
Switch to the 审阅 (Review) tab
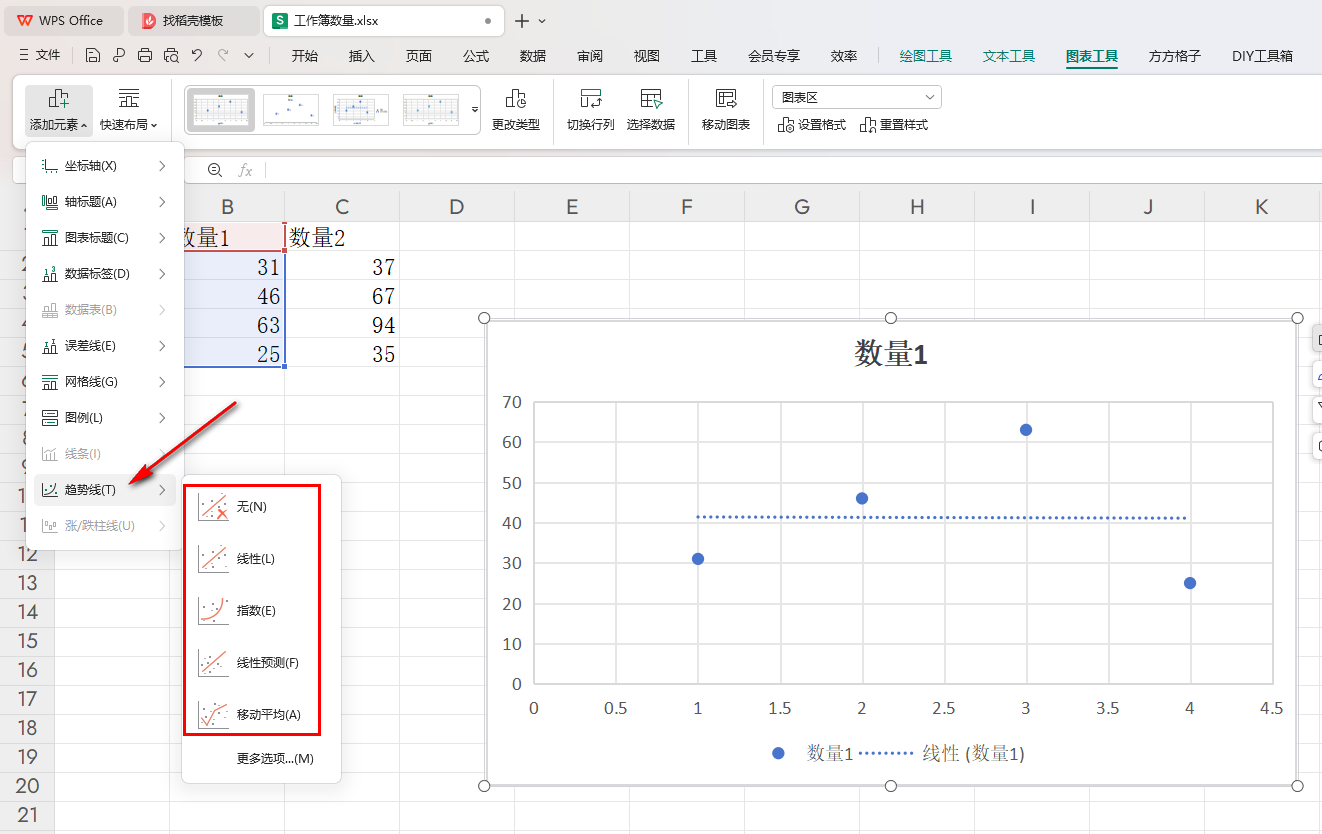[590, 56]
